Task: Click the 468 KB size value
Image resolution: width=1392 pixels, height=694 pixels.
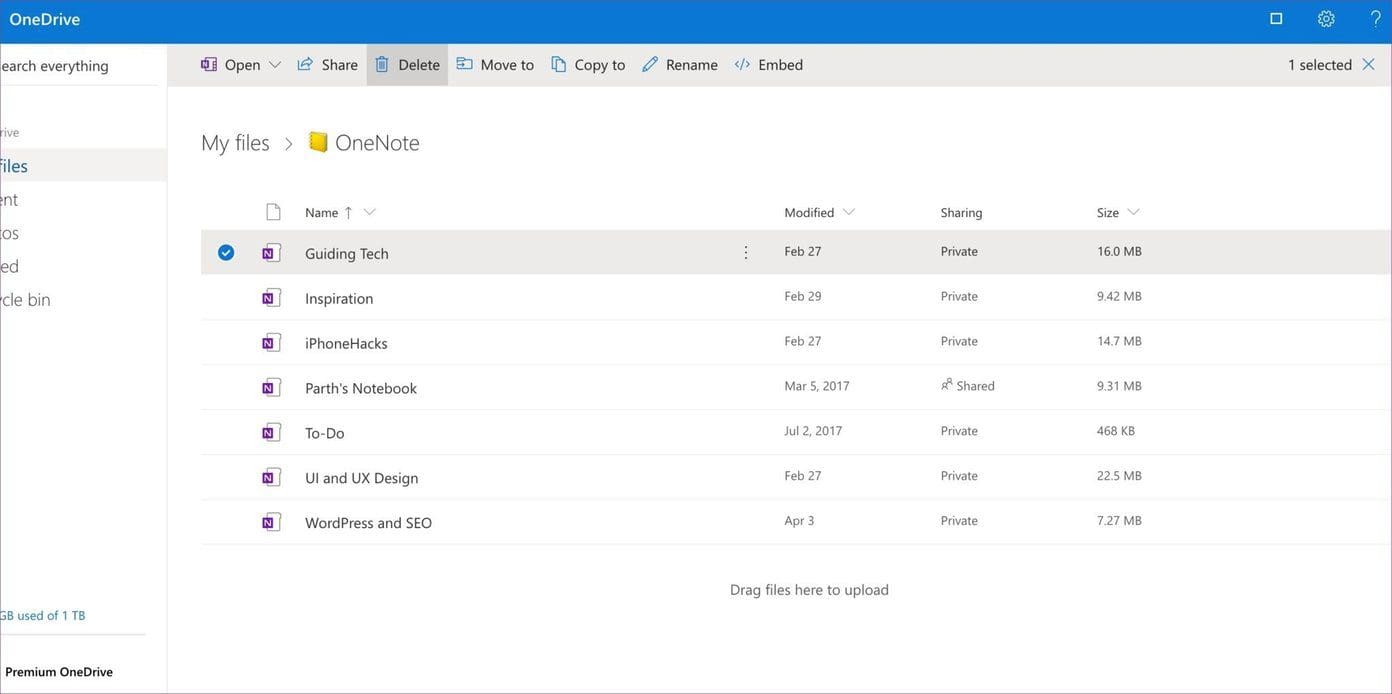Action: click(1116, 431)
